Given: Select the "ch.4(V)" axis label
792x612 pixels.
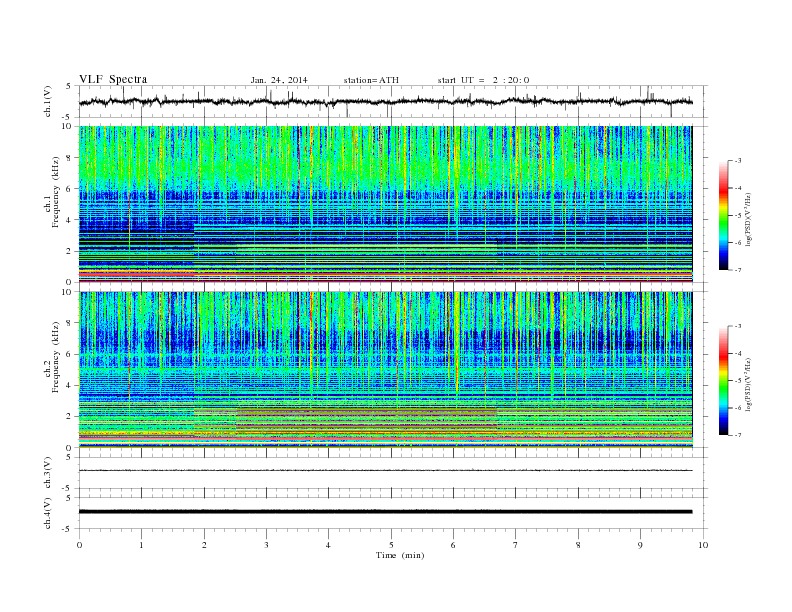Looking at the screenshot, I should pos(47,513).
